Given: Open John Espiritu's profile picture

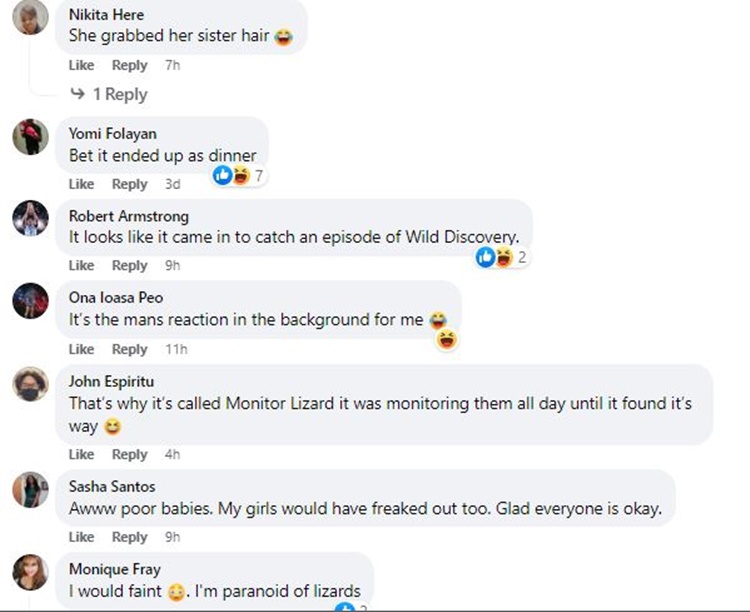Looking at the screenshot, I should click(30, 385).
